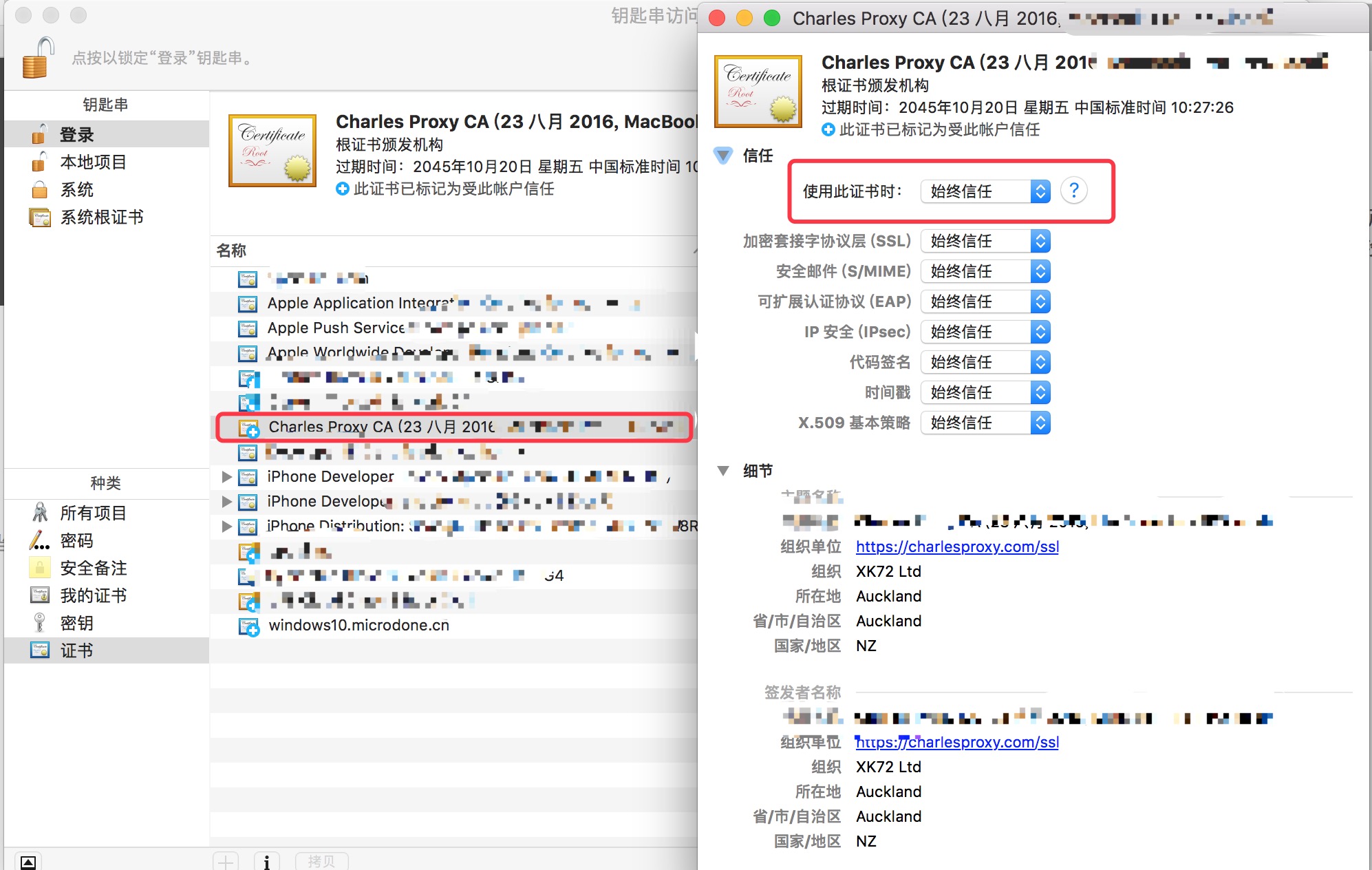Expand iPhone Distribution certificate row
The image size is (1372, 870).
pos(226,526)
